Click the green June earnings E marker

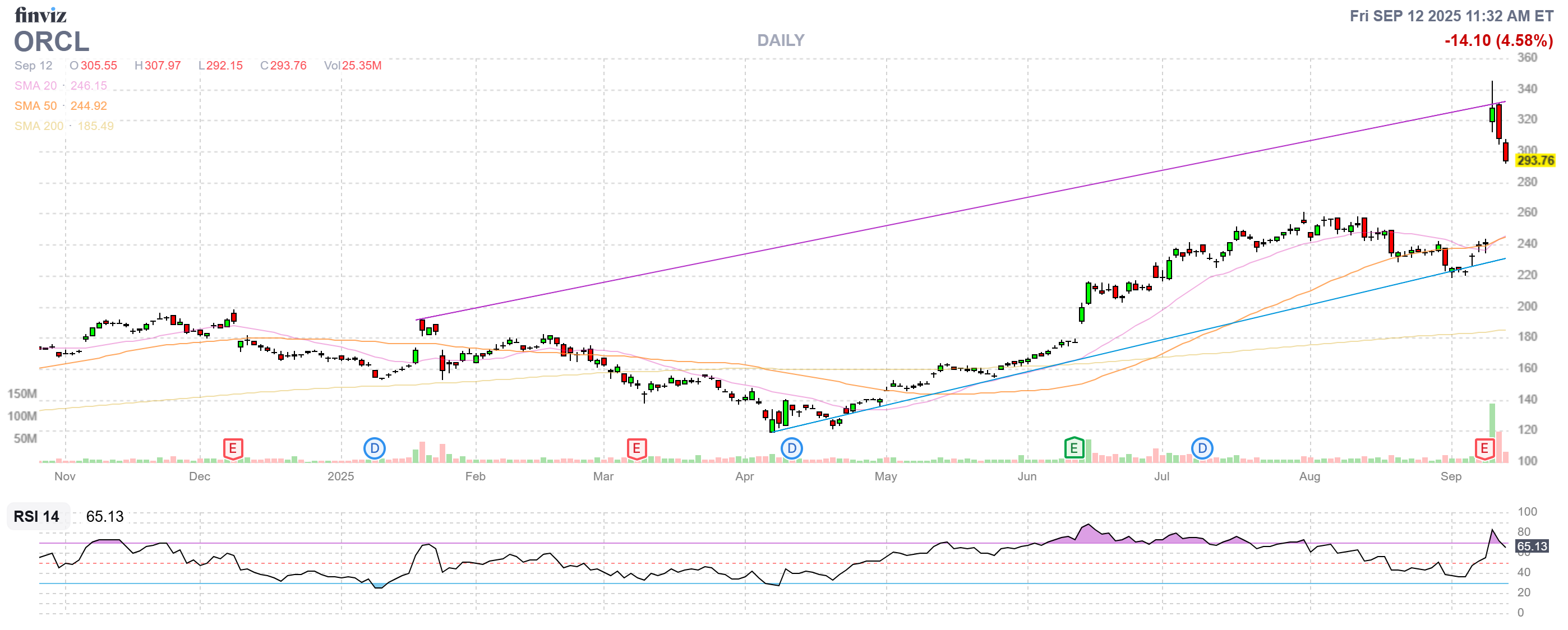tap(1074, 449)
